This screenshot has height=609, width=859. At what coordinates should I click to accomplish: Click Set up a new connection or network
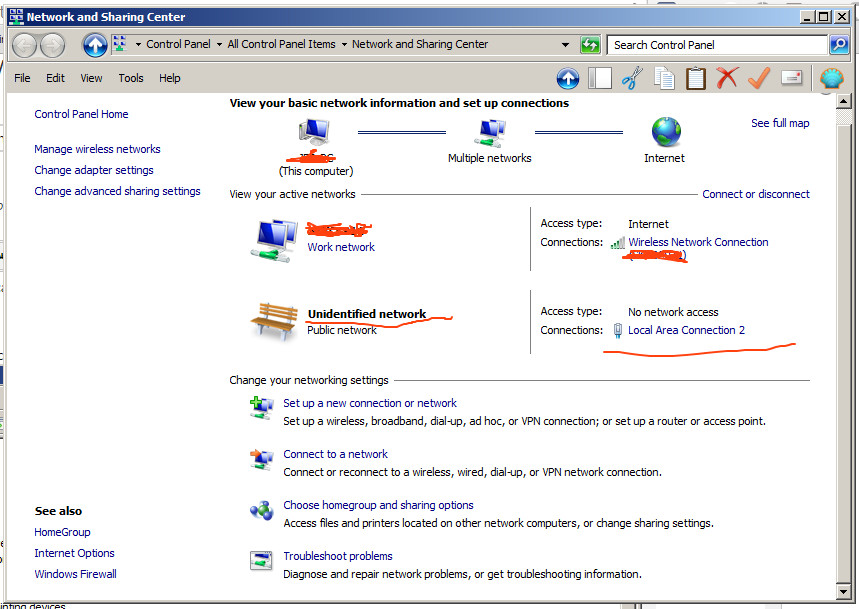tap(370, 403)
